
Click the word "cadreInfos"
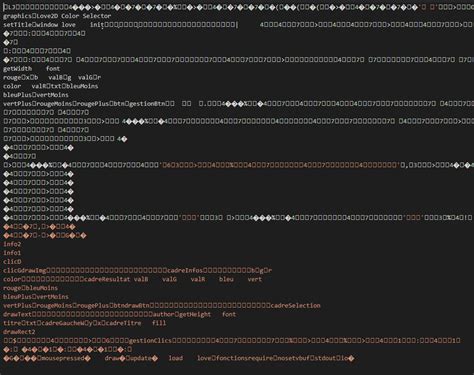(185, 270)
